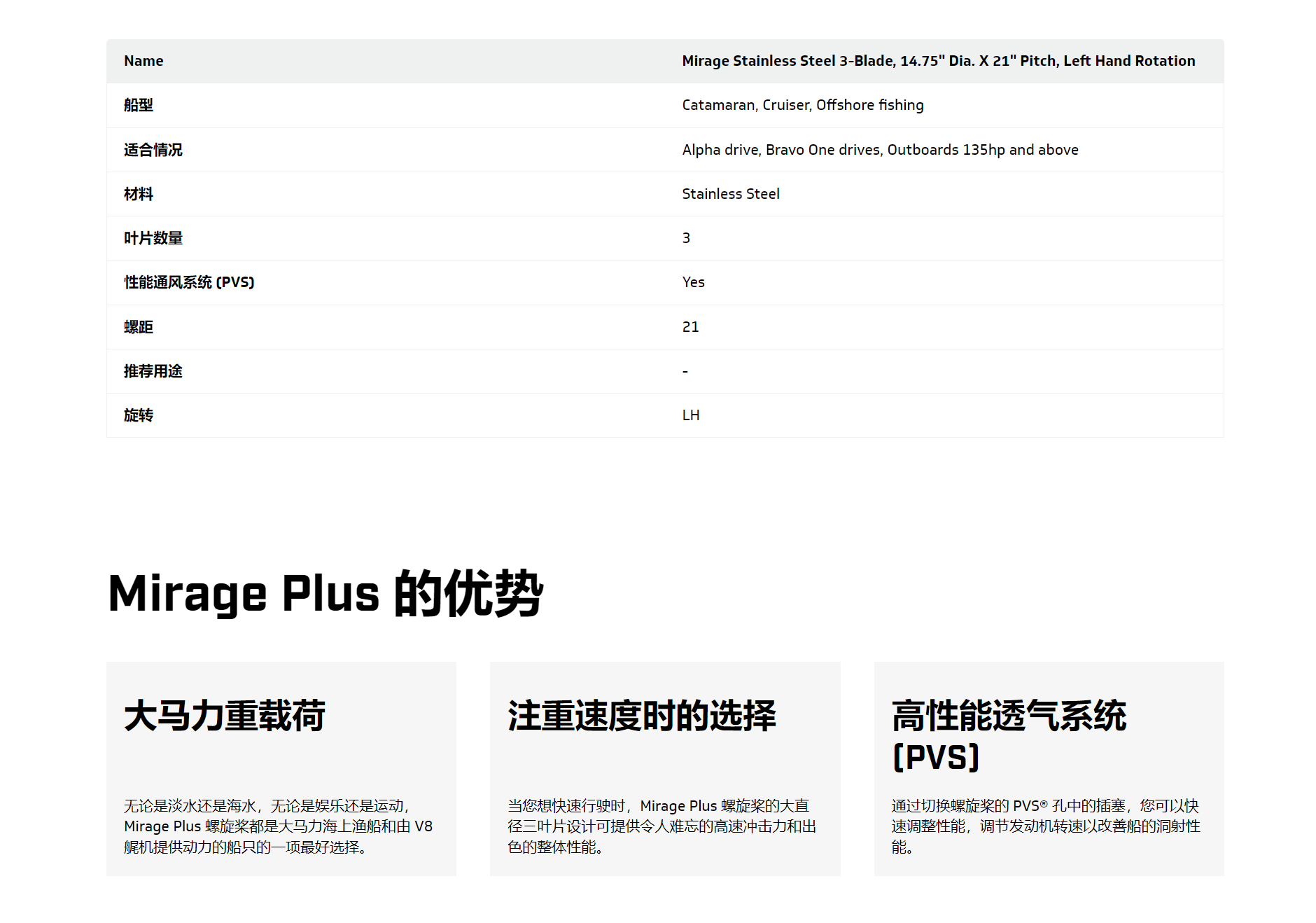Screen dimensions: 1316x923
Task: Click the Stainless Steel material value
Action: click(730, 194)
